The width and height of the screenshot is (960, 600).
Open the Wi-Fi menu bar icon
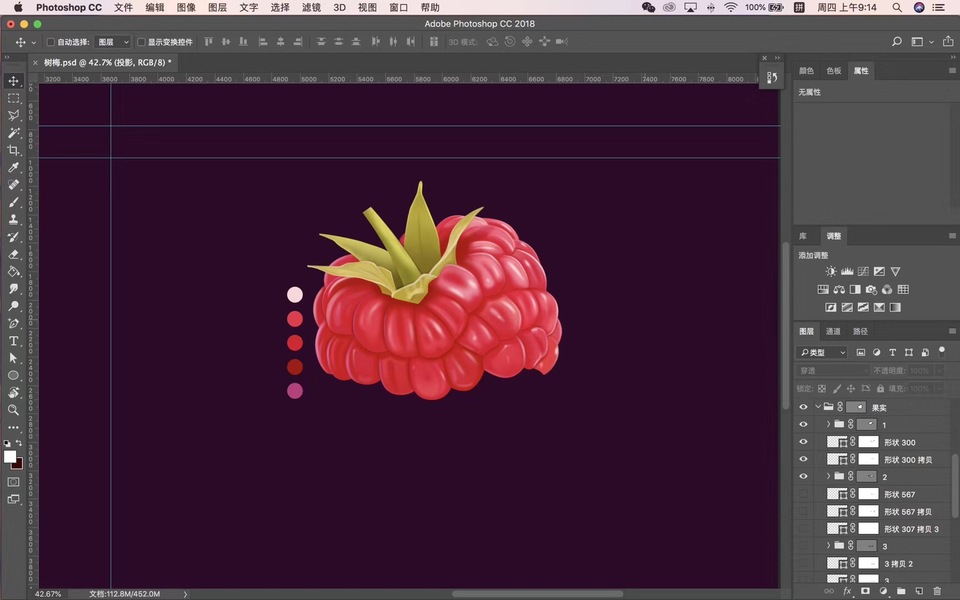(x=730, y=7)
